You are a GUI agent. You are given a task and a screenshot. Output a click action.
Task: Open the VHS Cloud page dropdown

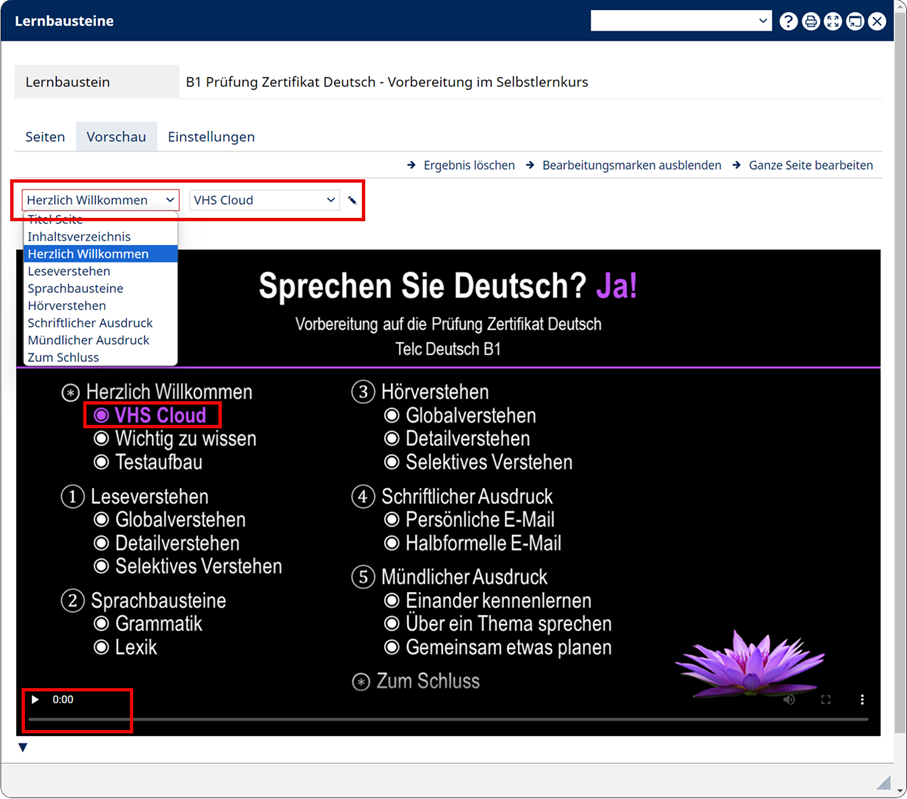(265, 200)
